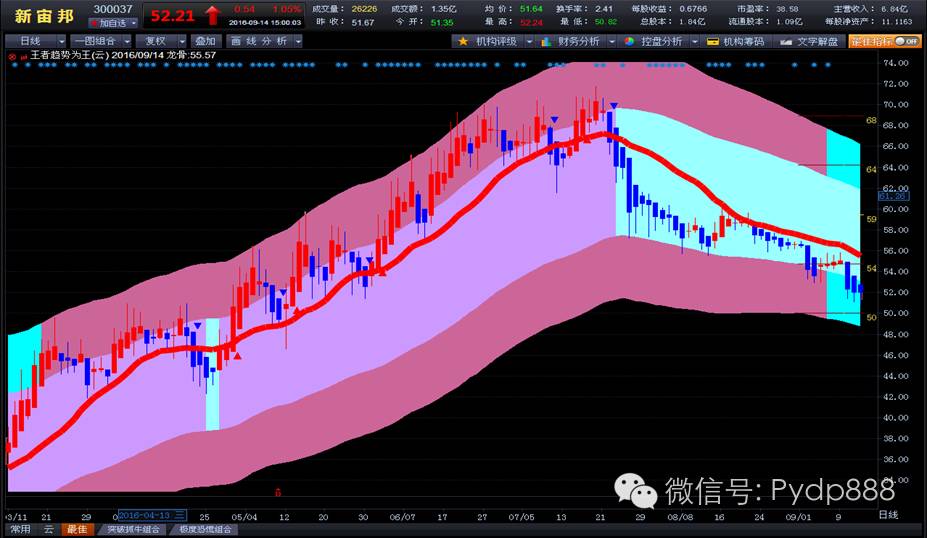927x538 pixels.
Task: Click the 09/01 date axis label
Action: (798, 517)
